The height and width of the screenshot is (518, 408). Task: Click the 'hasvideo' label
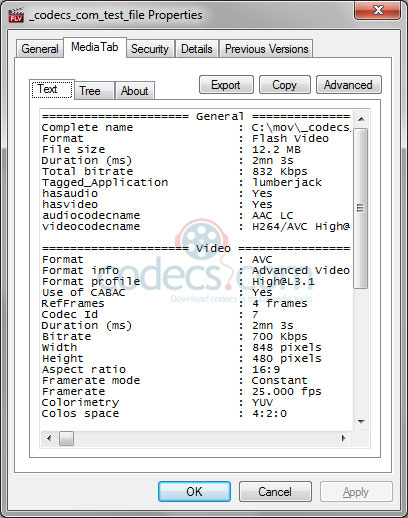(x=70, y=204)
